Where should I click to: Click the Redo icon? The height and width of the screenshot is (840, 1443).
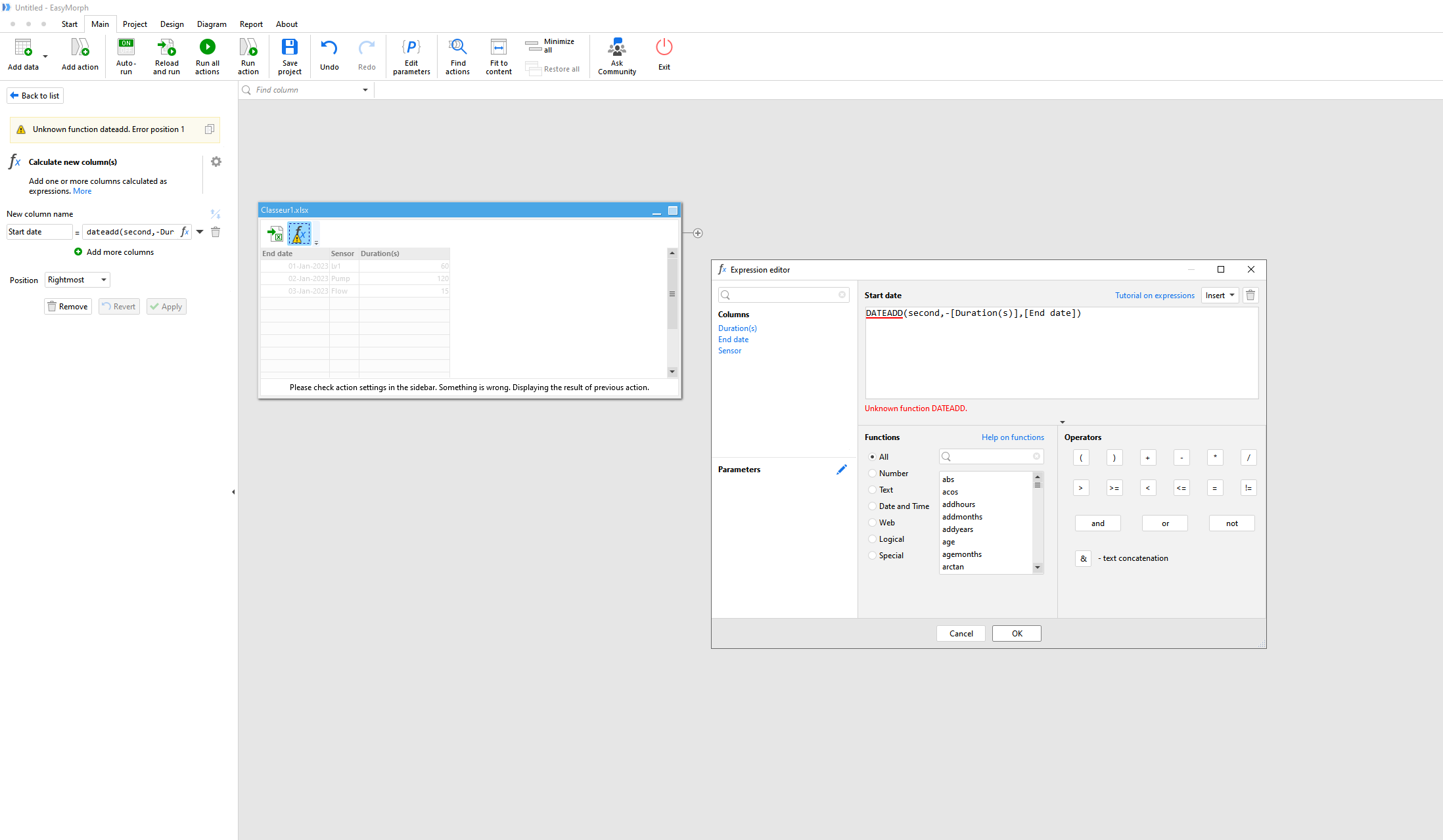coord(367,47)
